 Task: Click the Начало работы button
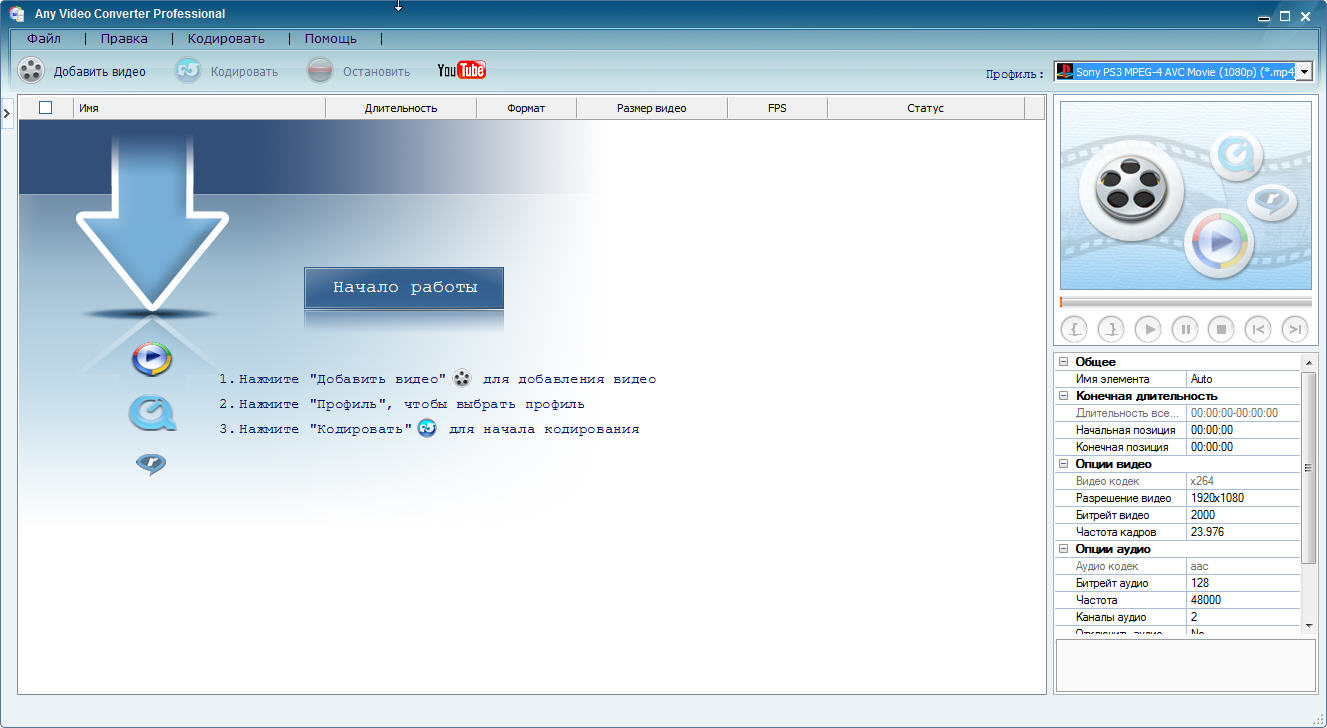click(404, 288)
